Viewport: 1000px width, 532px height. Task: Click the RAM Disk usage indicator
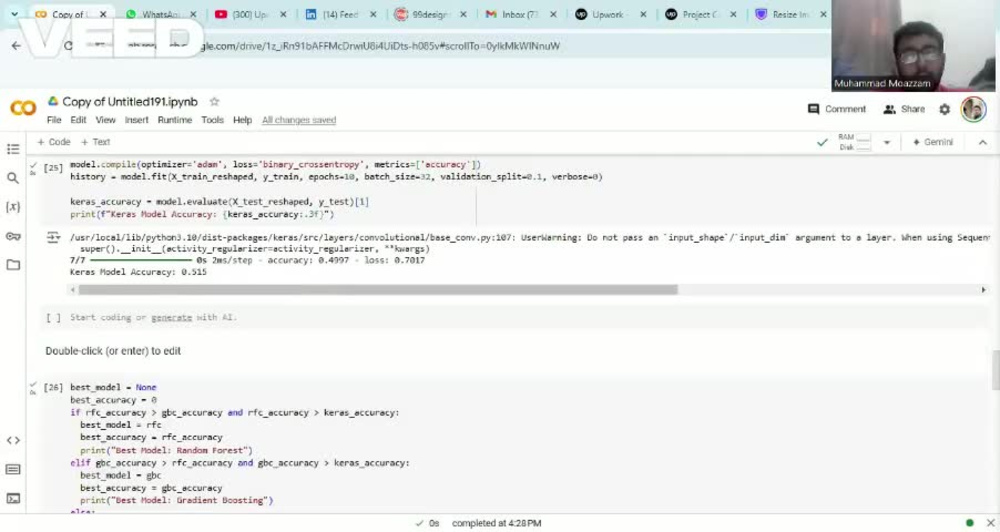tap(854, 142)
